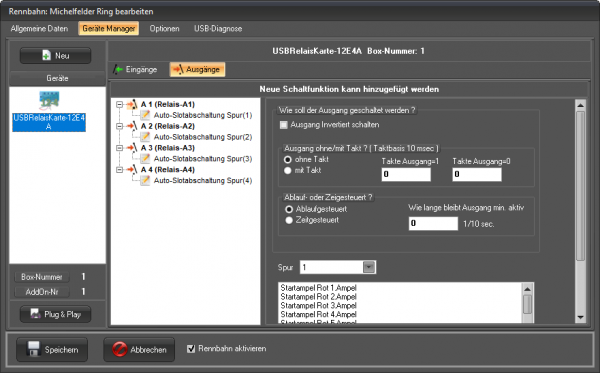Click the function list scrollbar up arrow

pos(527,289)
